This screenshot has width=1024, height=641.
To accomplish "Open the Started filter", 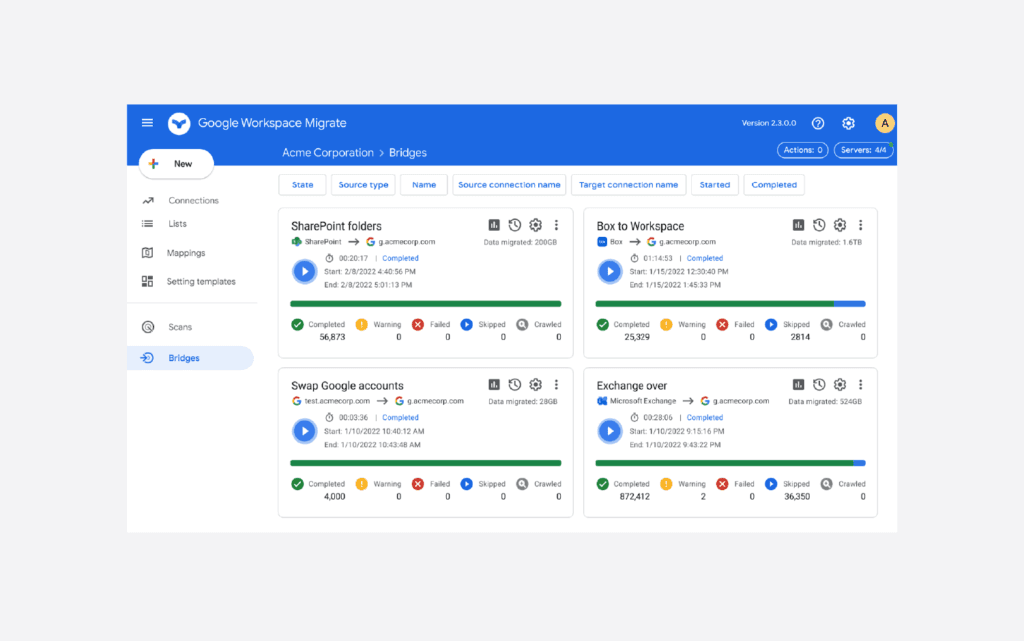I will click(x=714, y=185).
